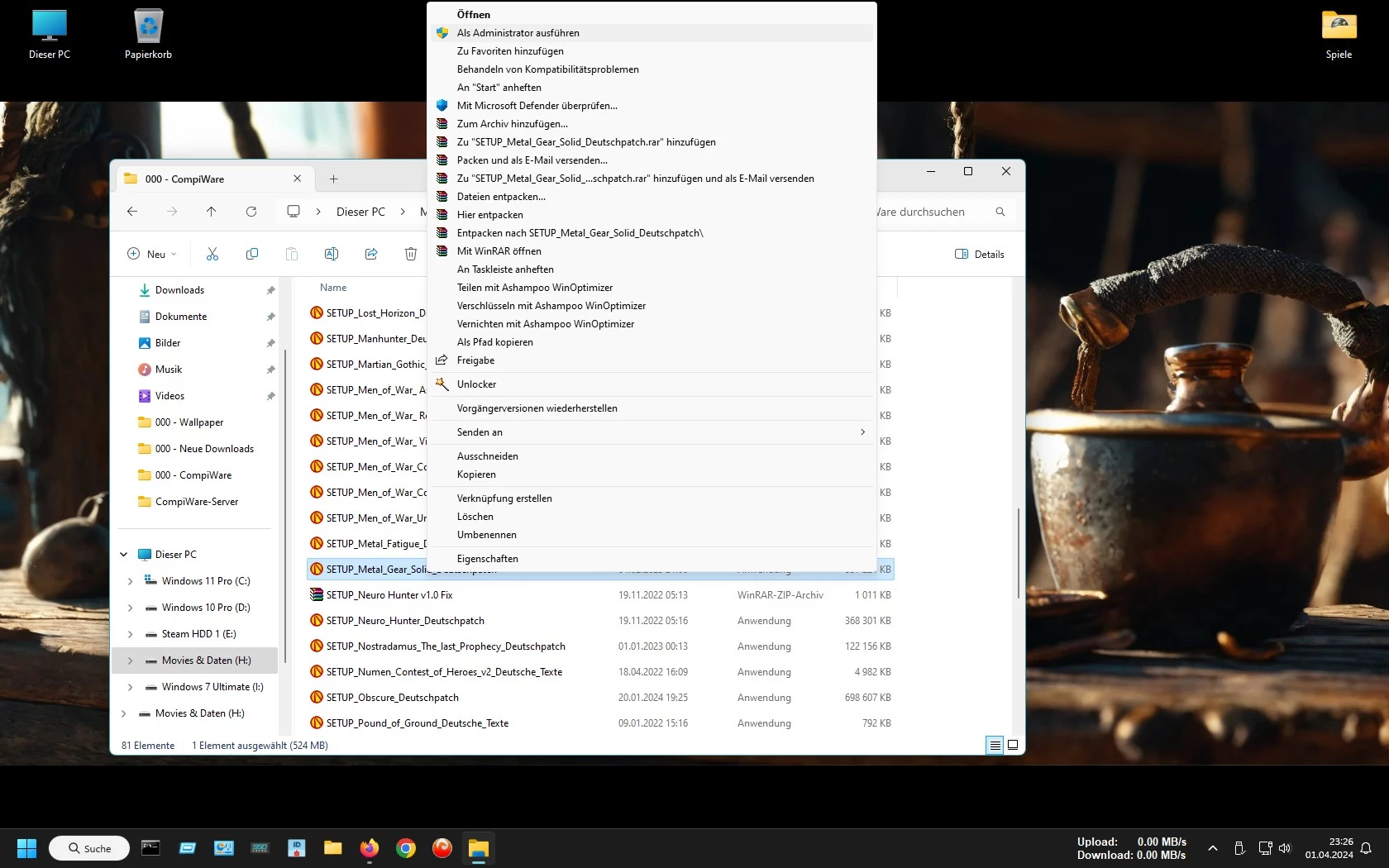Open CompiWare-Server in the sidebar
The width and height of the screenshot is (1389, 868).
click(x=197, y=502)
